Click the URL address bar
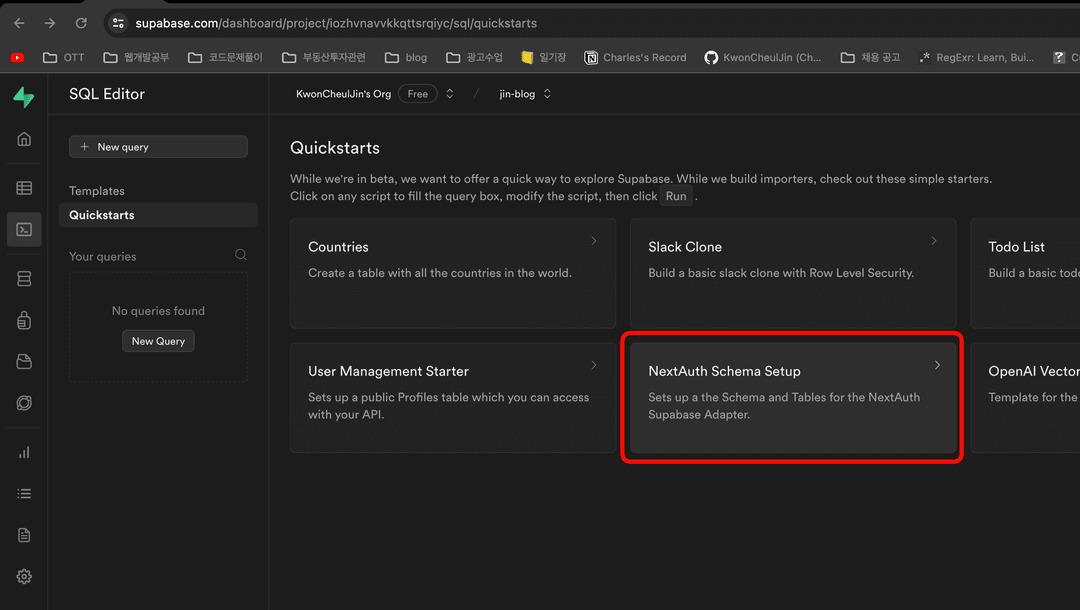Screen dimensions: 1080x610 pyautogui.click(x=592, y=23)
